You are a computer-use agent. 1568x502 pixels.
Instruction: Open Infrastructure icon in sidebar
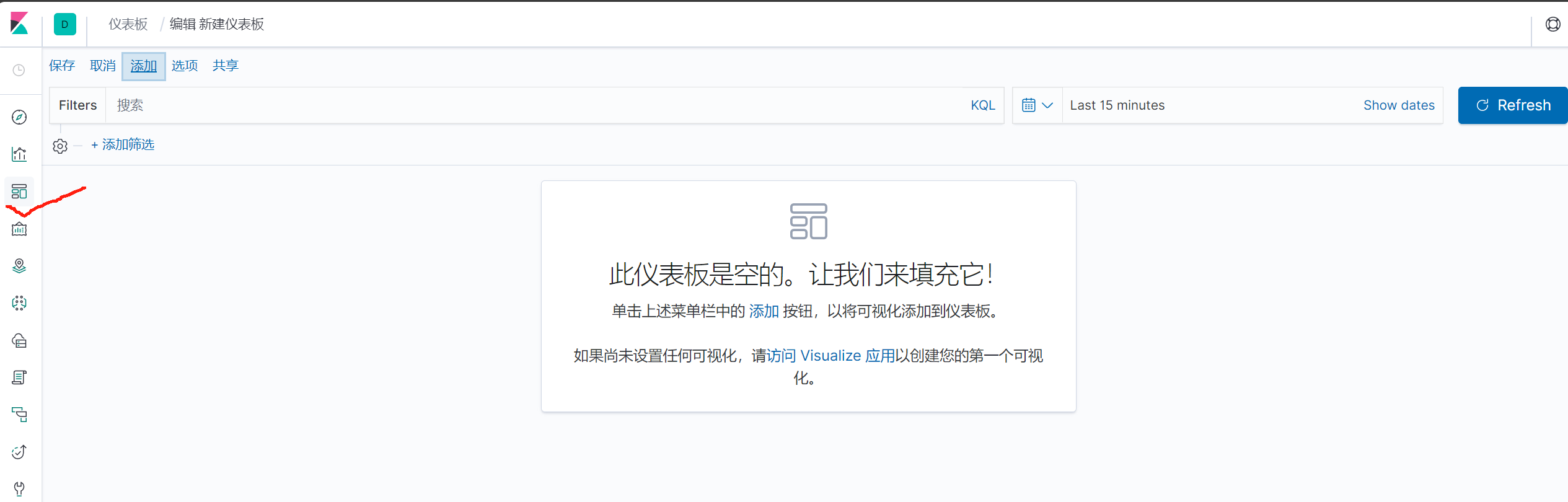click(19, 340)
